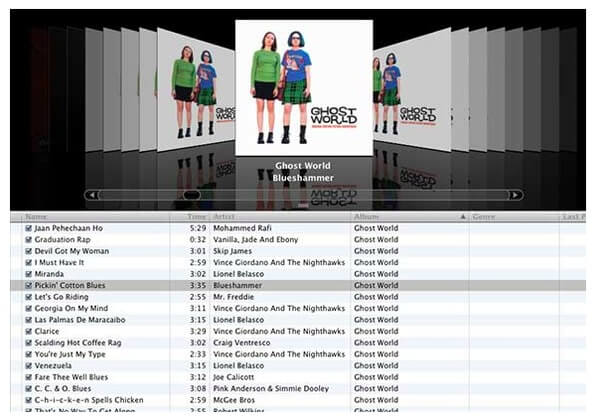Select the song Scalding Hot Coffee Rag

(x=78, y=343)
